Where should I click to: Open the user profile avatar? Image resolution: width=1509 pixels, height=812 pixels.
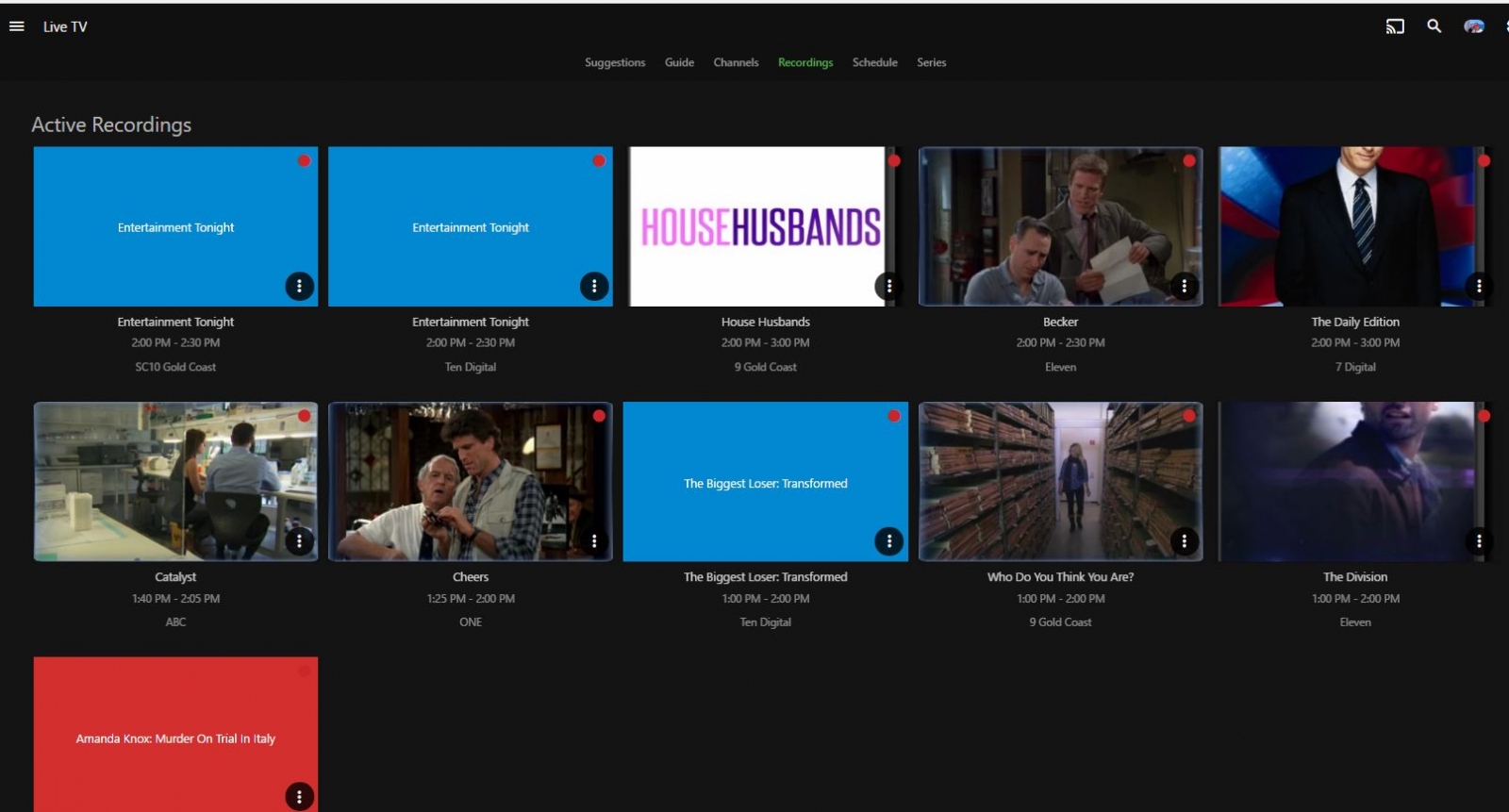point(1473,26)
